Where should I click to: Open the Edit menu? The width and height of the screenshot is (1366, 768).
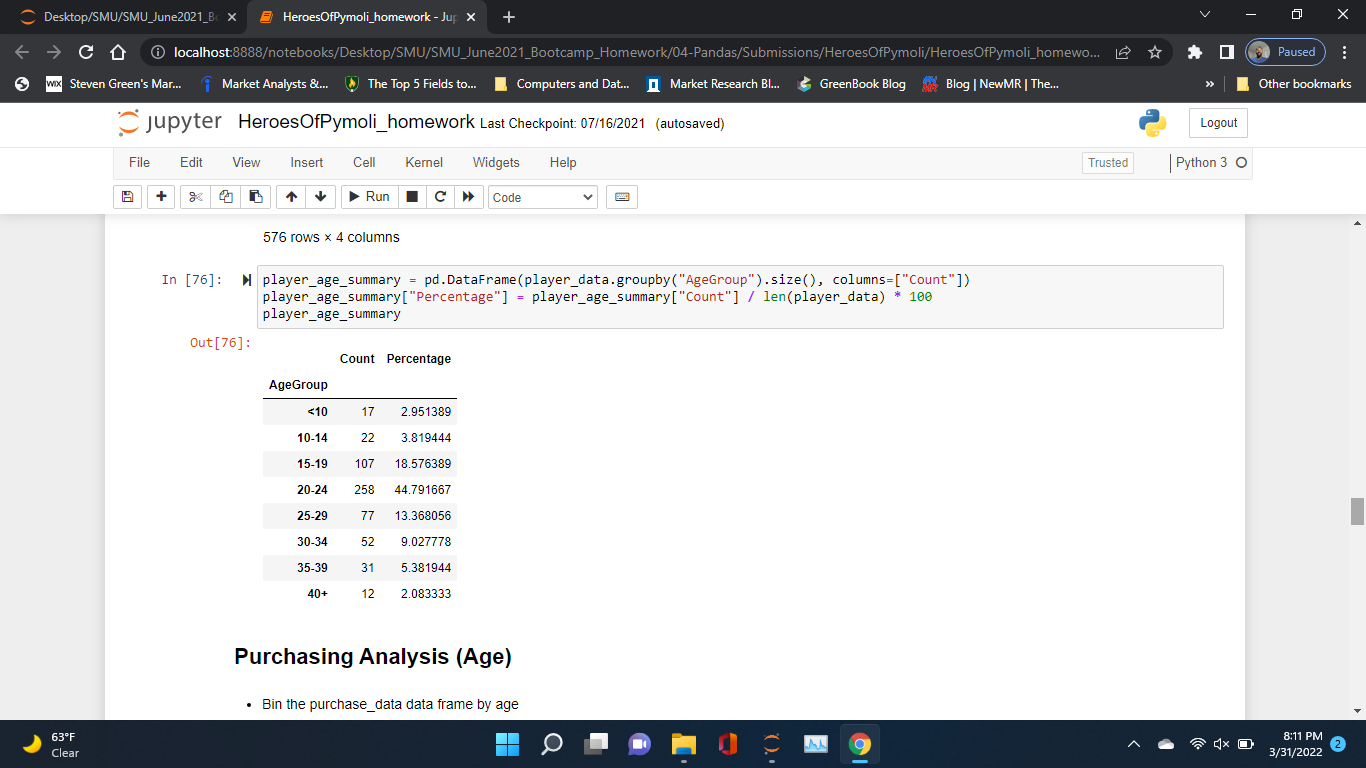(191, 162)
